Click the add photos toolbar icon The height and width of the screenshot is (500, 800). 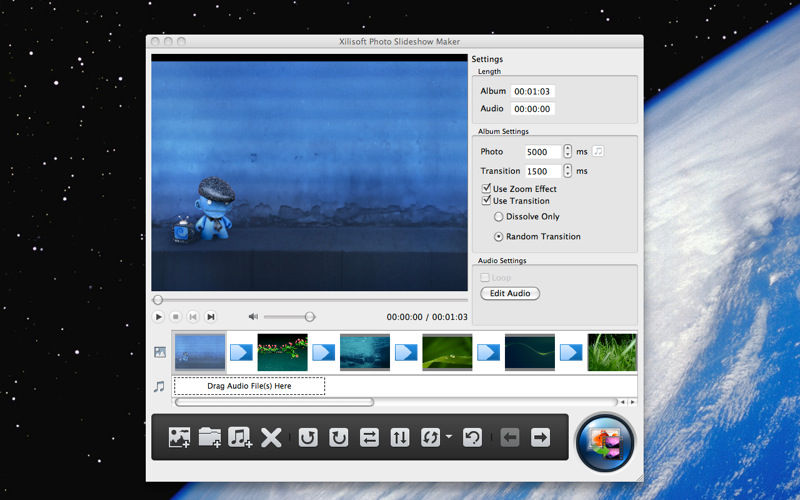[179, 437]
